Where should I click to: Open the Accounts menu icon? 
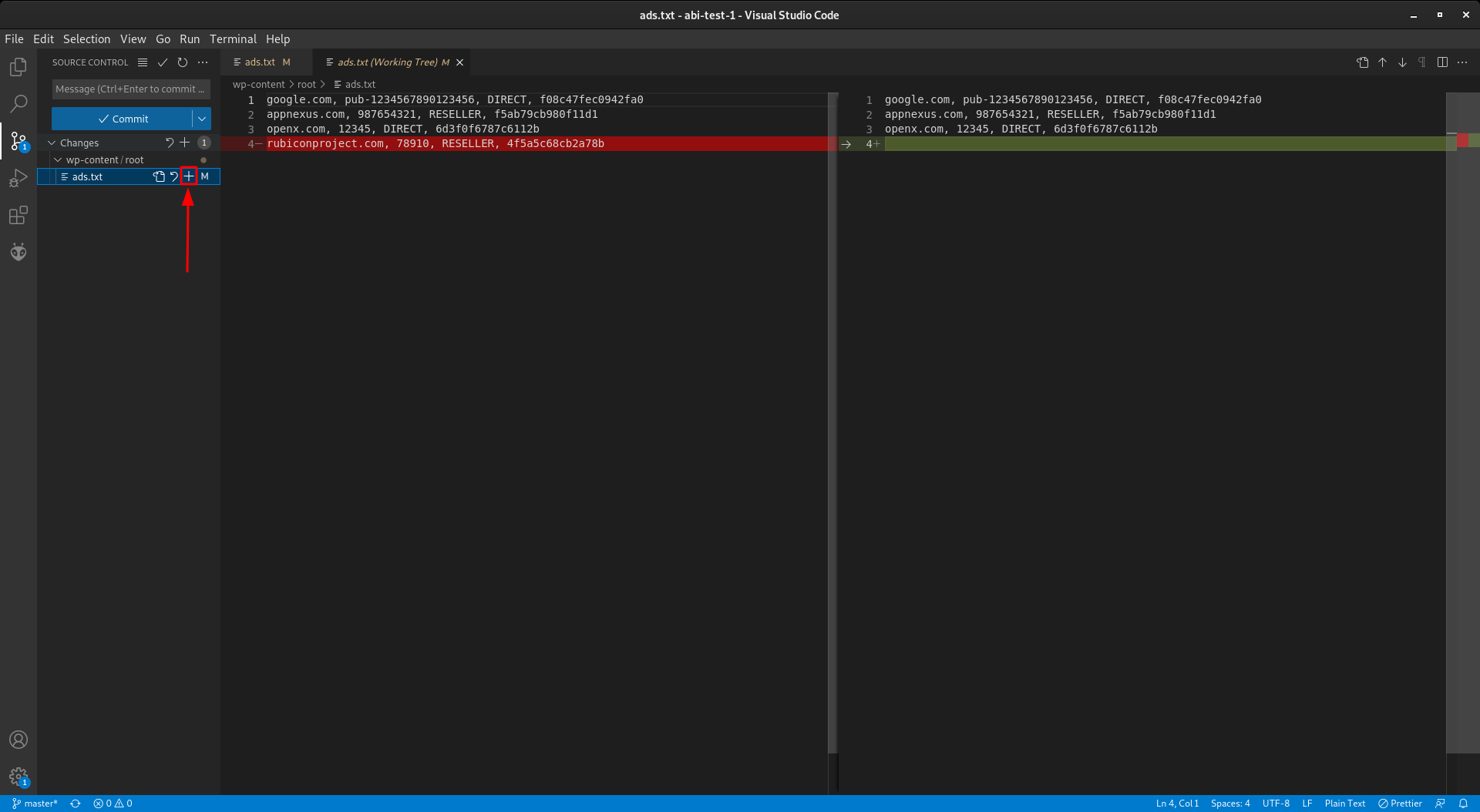(x=18, y=740)
